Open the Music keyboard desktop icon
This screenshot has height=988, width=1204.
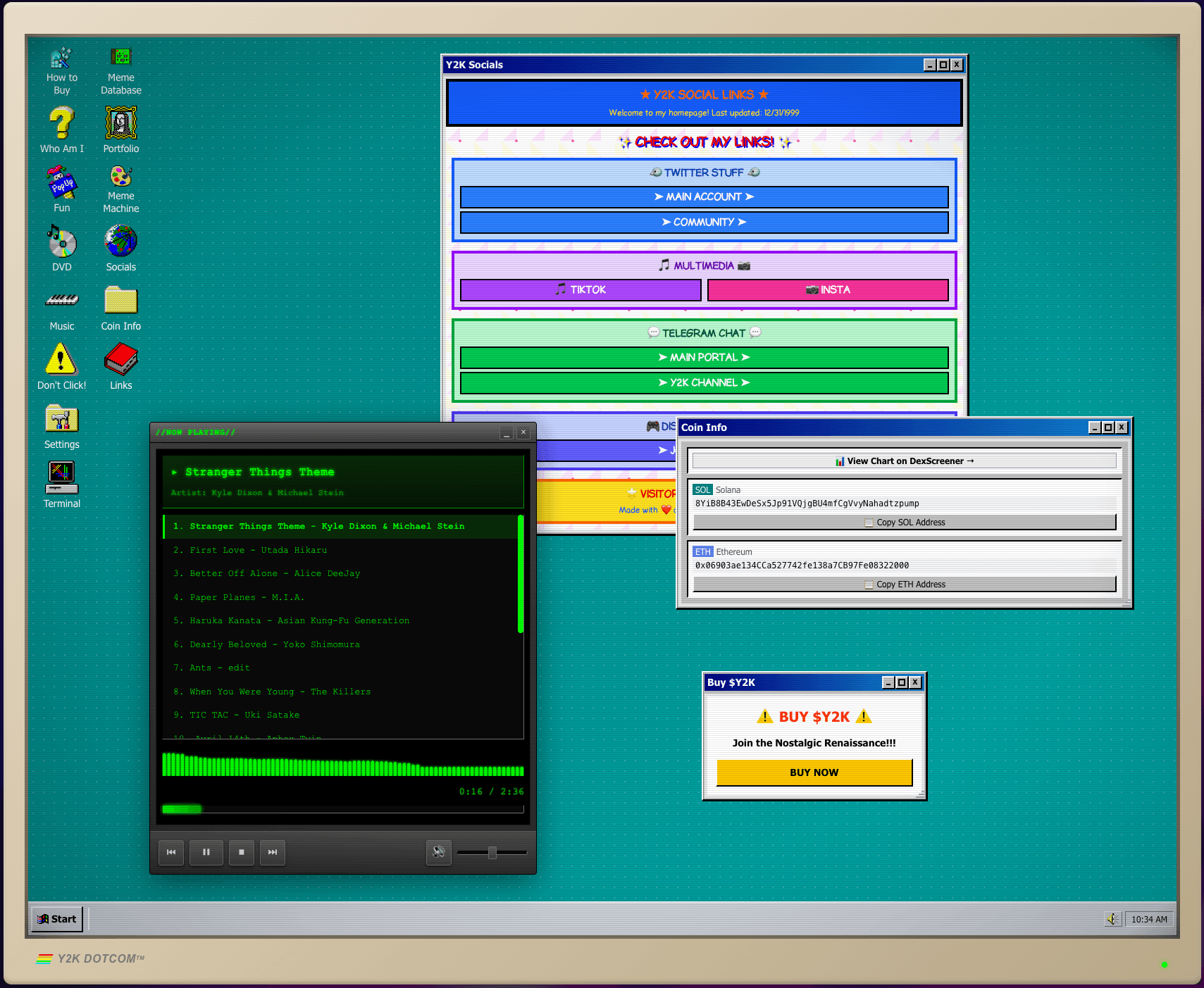click(x=61, y=301)
